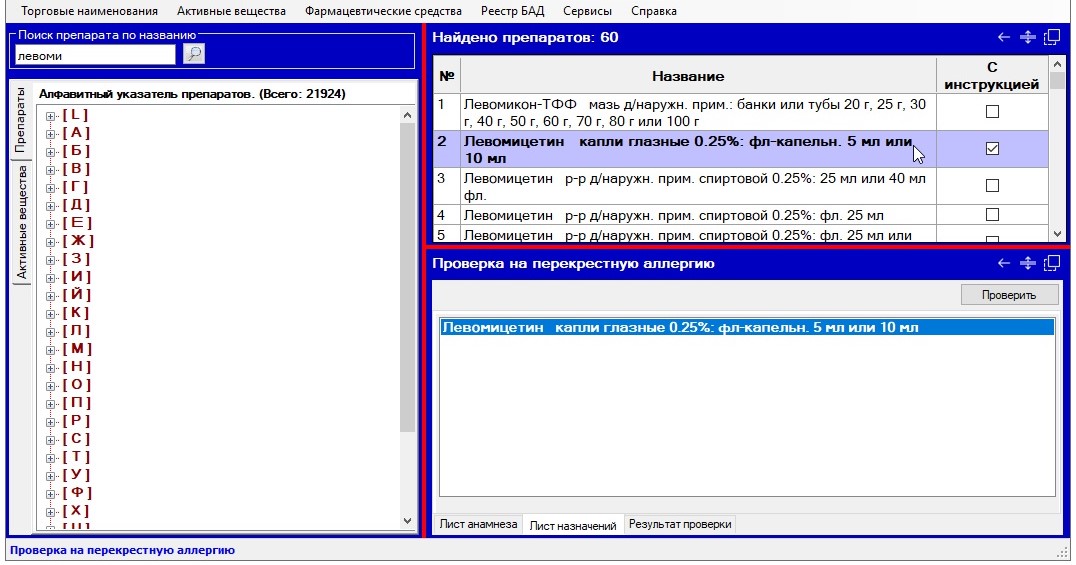Select the [ У ] letter in the tree
The image size is (1076, 565).
click(76, 474)
